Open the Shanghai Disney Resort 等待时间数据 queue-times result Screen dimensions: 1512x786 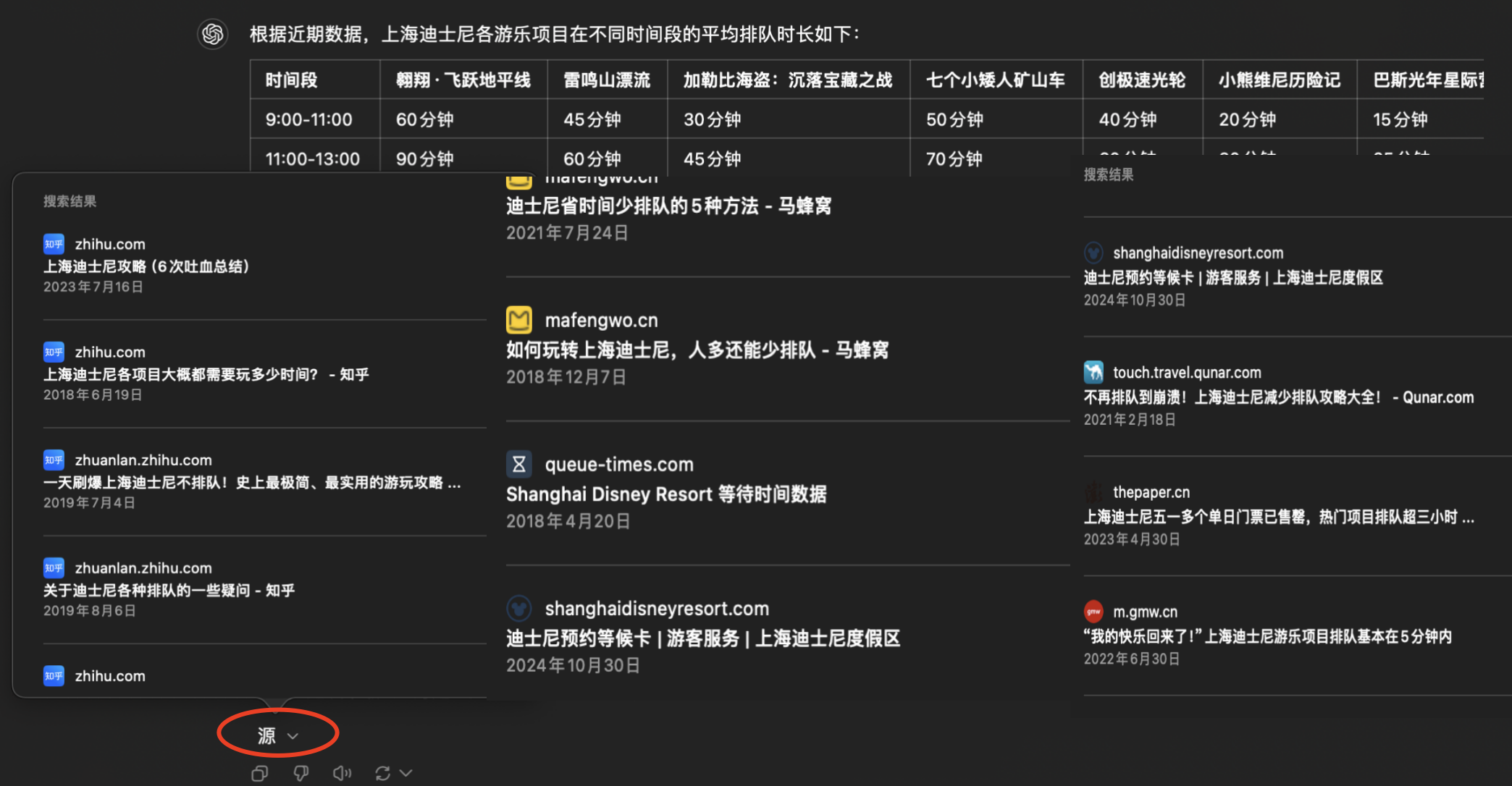(x=665, y=494)
